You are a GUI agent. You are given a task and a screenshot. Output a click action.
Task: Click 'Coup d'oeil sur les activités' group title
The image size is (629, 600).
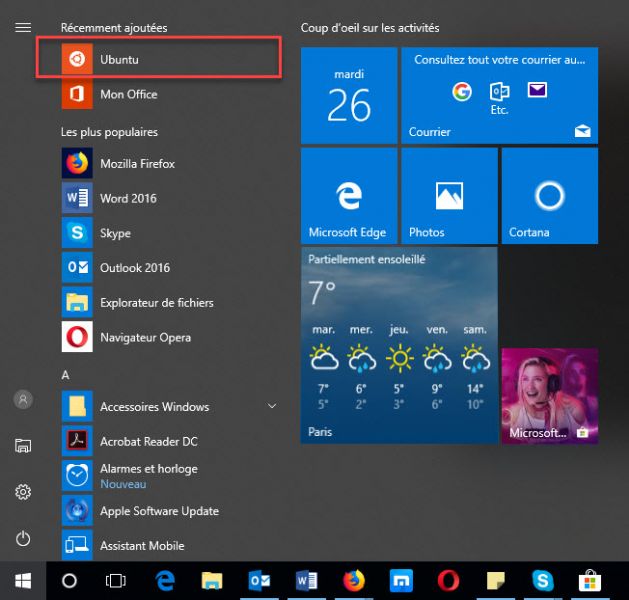(x=370, y=28)
